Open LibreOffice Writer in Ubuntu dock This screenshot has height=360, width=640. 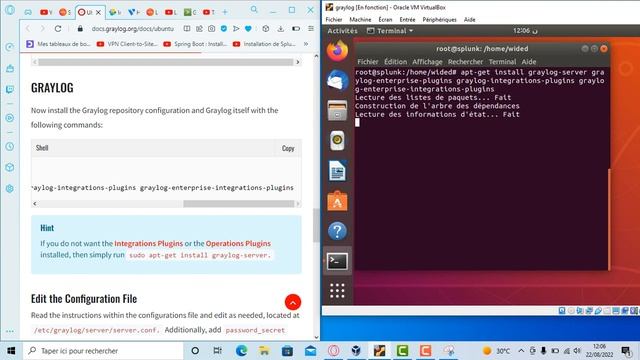(337, 171)
